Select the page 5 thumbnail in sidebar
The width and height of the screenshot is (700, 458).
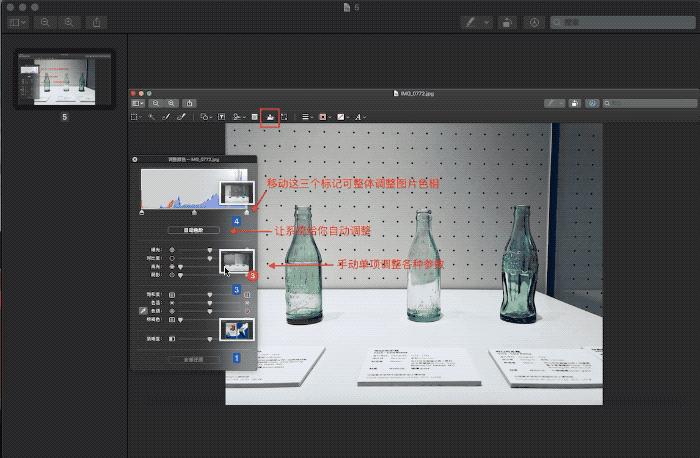click(x=63, y=80)
